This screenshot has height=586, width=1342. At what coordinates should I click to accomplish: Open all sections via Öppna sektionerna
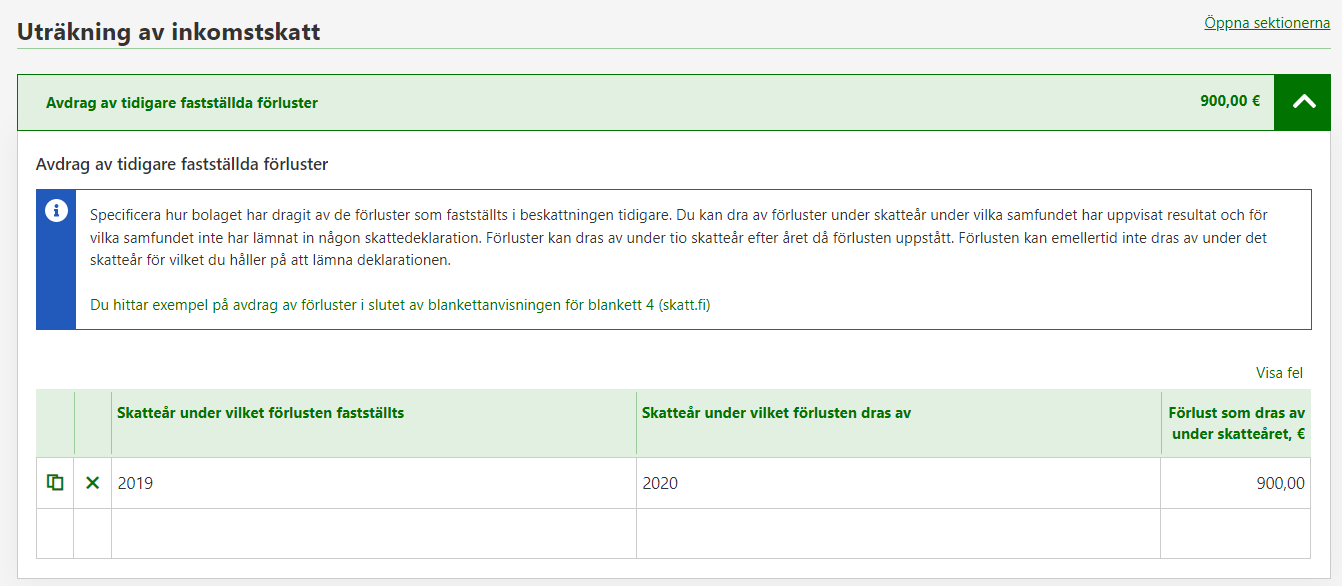(1267, 23)
